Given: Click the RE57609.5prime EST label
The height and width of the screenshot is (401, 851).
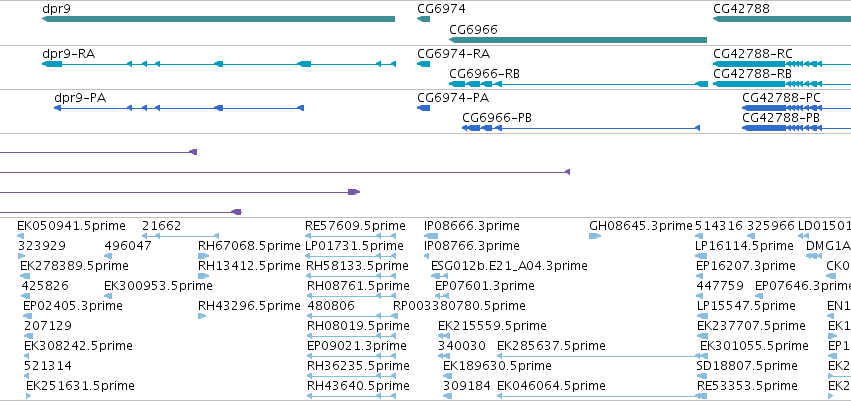Looking at the screenshot, I should pos(355,226).
